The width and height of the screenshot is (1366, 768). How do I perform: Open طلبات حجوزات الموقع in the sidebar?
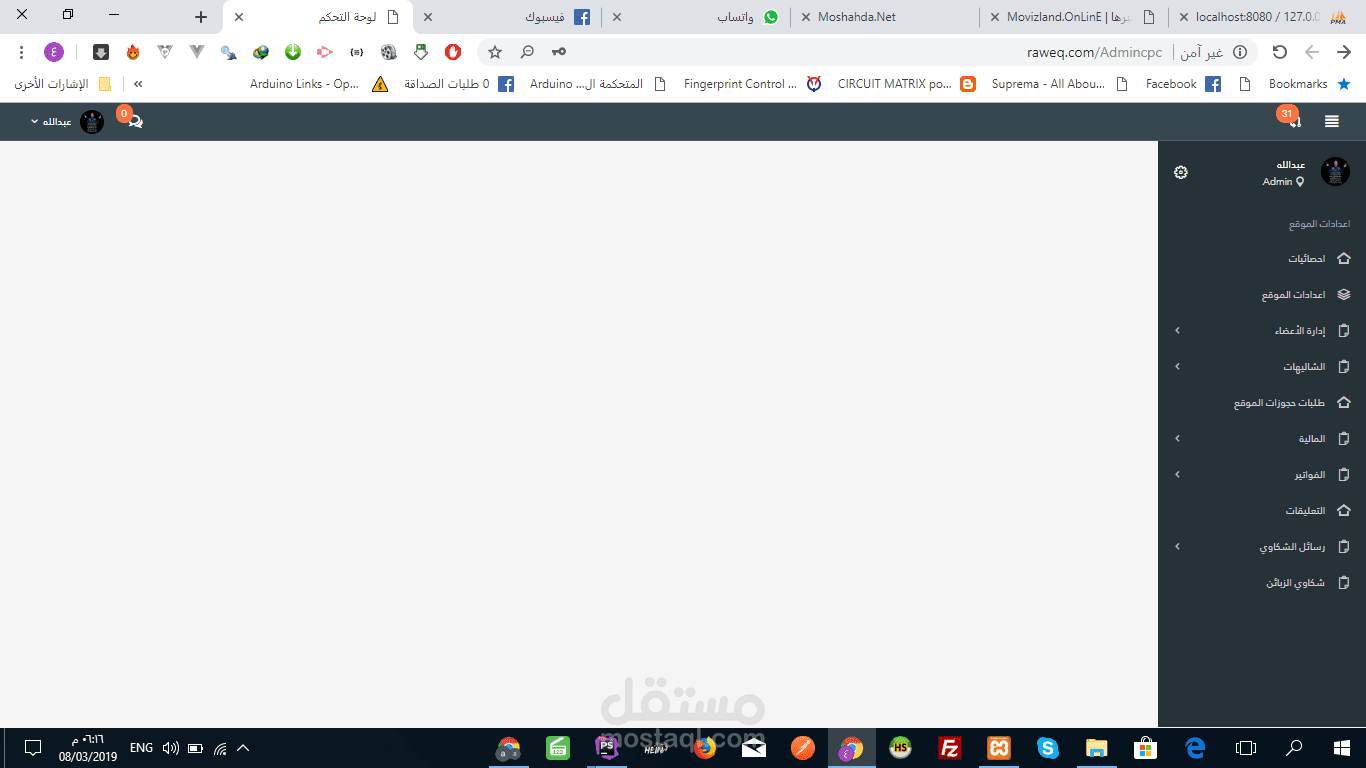1262,403
